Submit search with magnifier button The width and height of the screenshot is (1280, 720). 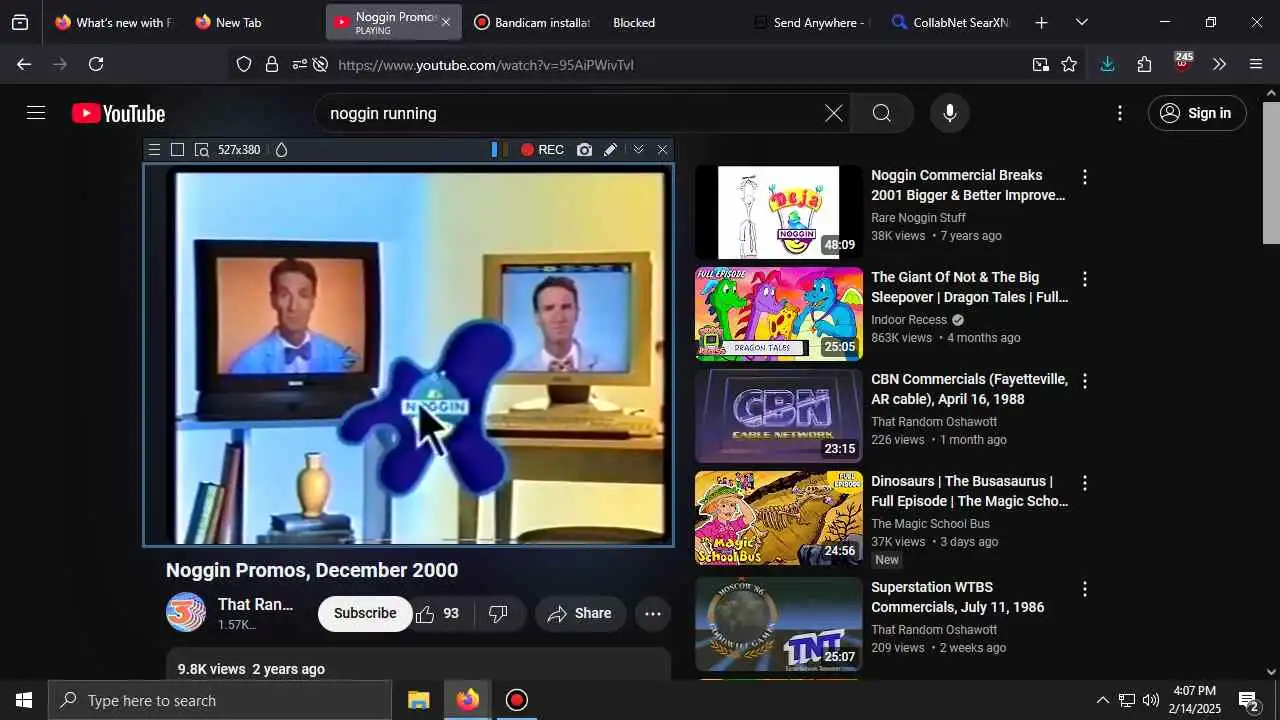[x=881, y=113]
